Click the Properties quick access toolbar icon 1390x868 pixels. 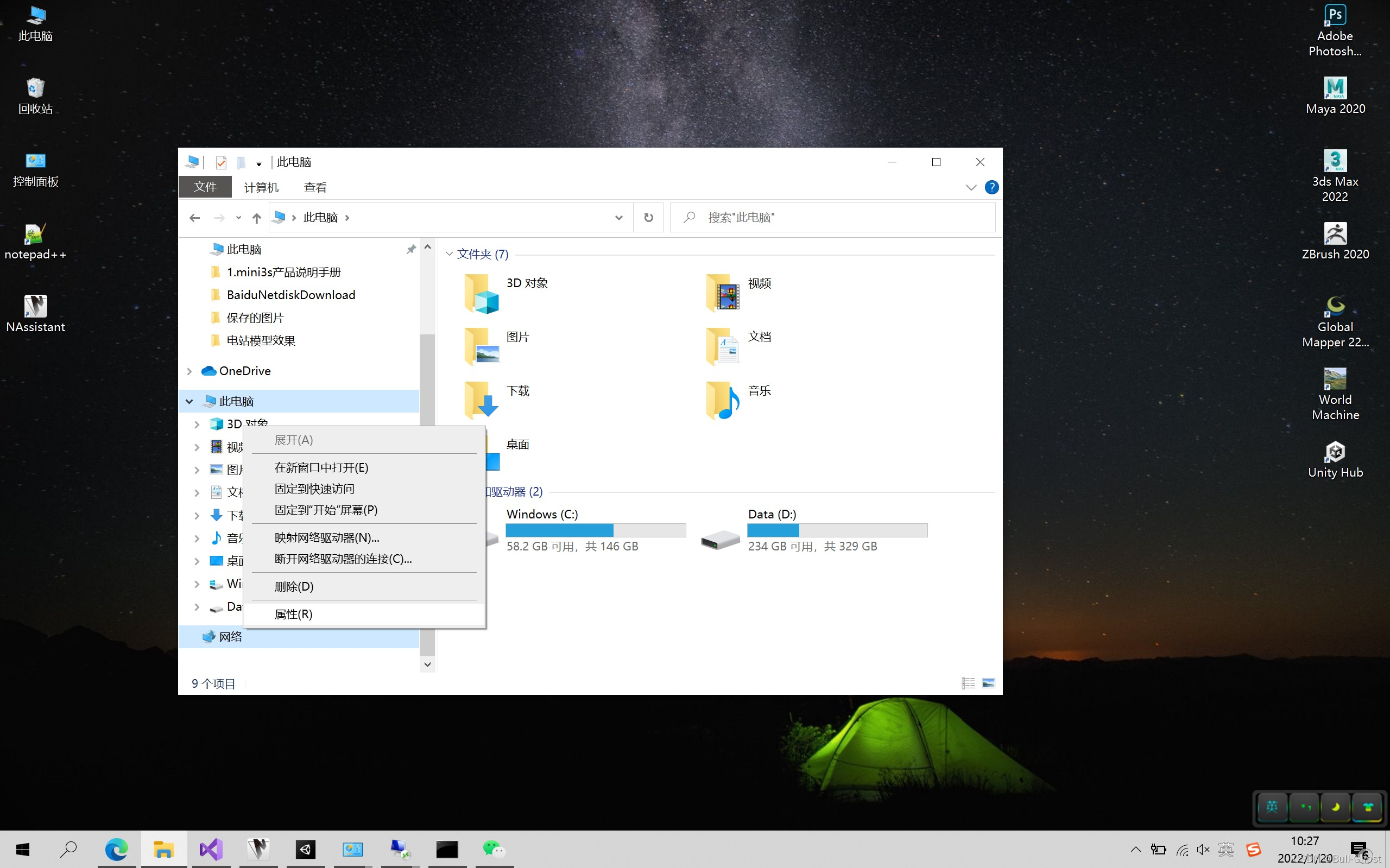click(x=221, y=163)
